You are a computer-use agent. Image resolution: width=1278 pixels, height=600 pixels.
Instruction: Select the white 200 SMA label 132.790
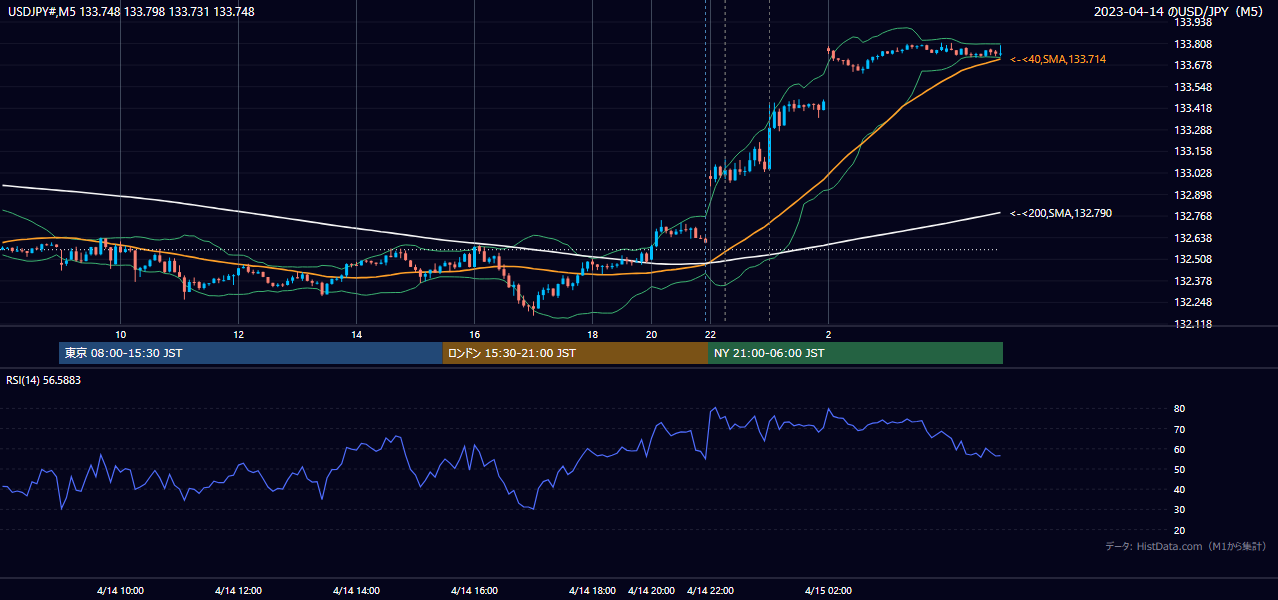pos(1062,213)
